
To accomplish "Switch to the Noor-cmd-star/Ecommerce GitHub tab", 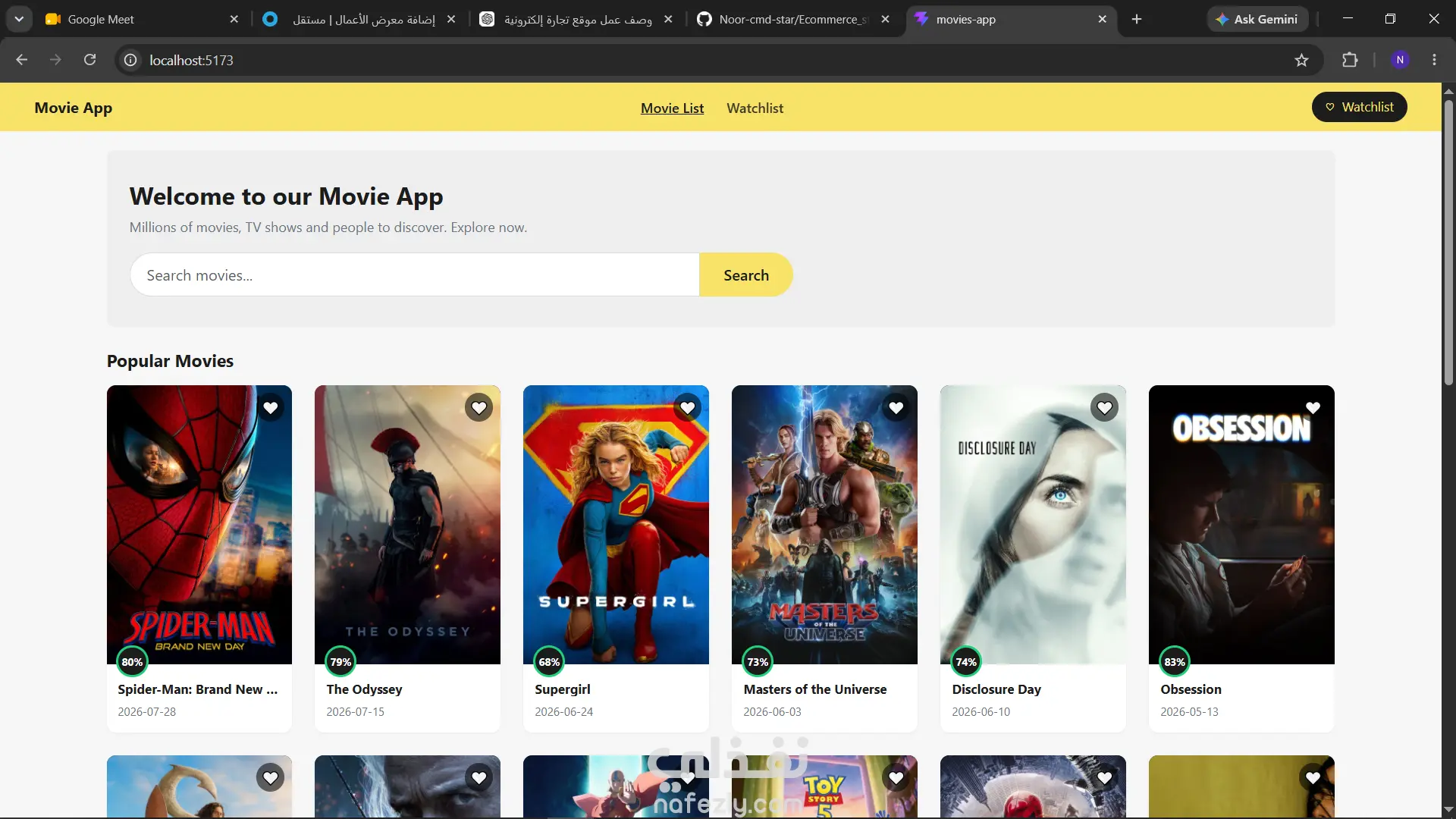I will coord(793,20).
